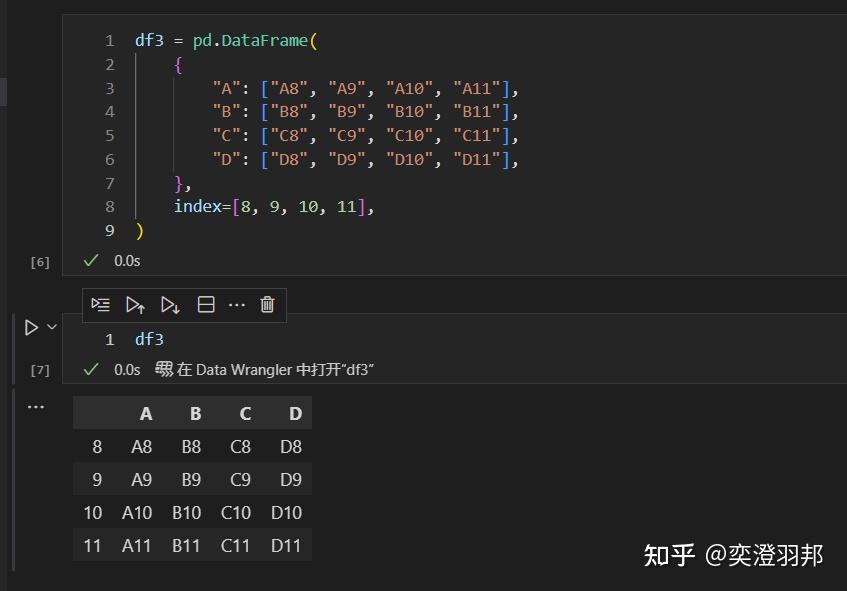Click the green success checkmark of cell [6]
Viewport: 847px width, 591px height.
pyautogui.click(x=90, y=260)
